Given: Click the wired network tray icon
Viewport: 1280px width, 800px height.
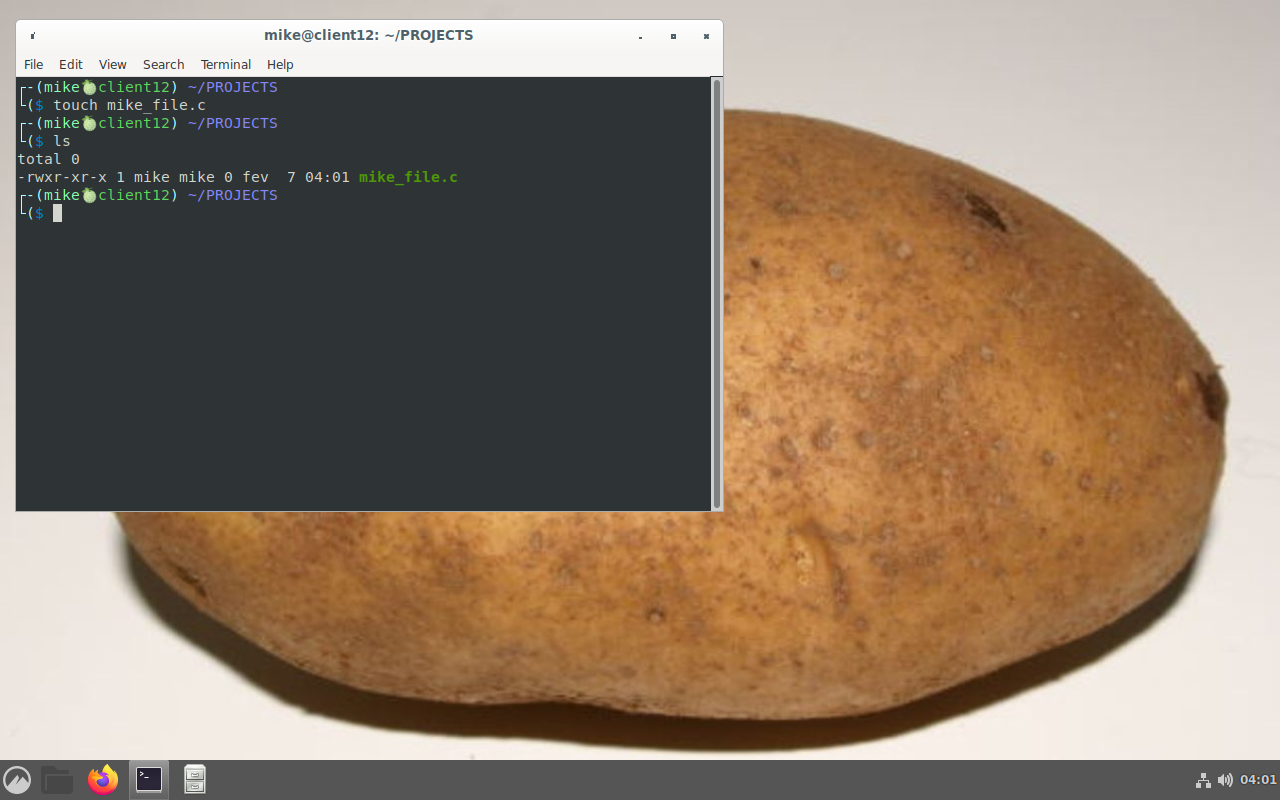Looking at the screenshot, I should coord(1203,780).
